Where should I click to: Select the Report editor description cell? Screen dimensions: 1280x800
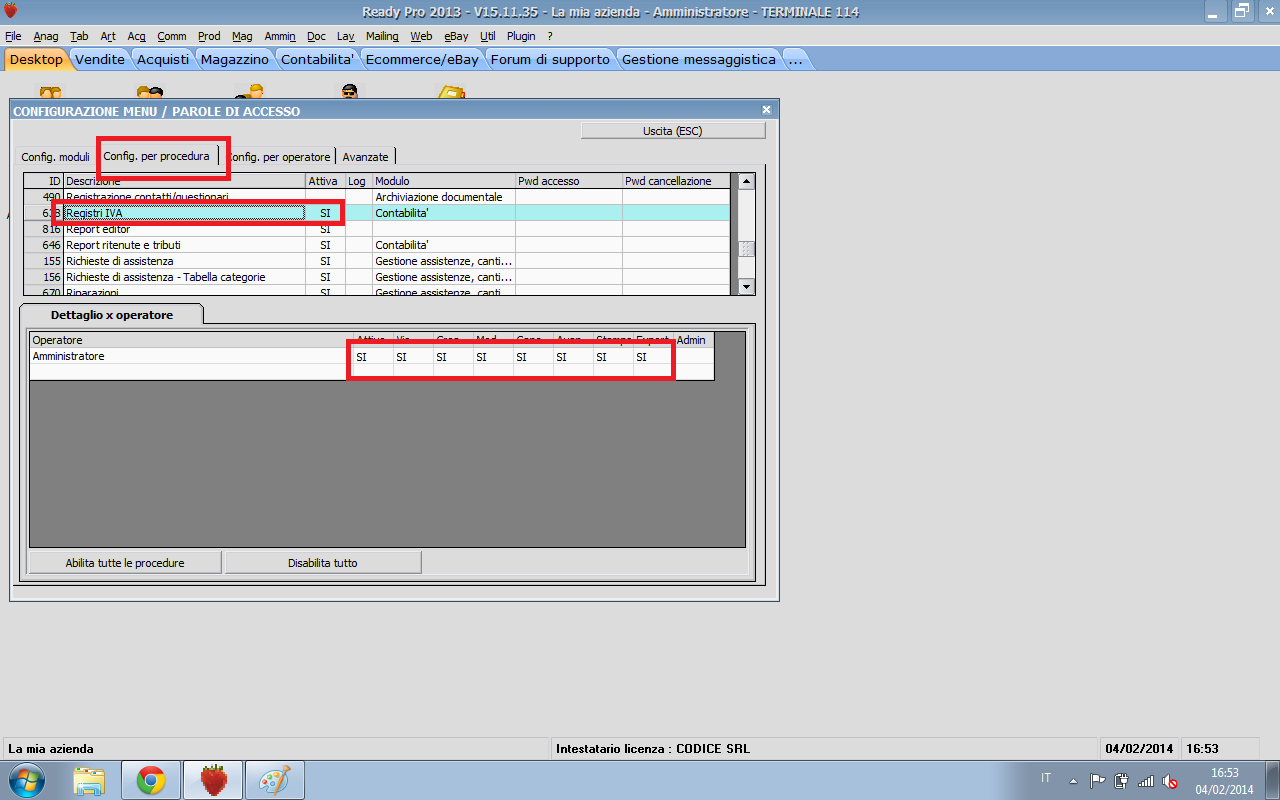click(185, 229)
